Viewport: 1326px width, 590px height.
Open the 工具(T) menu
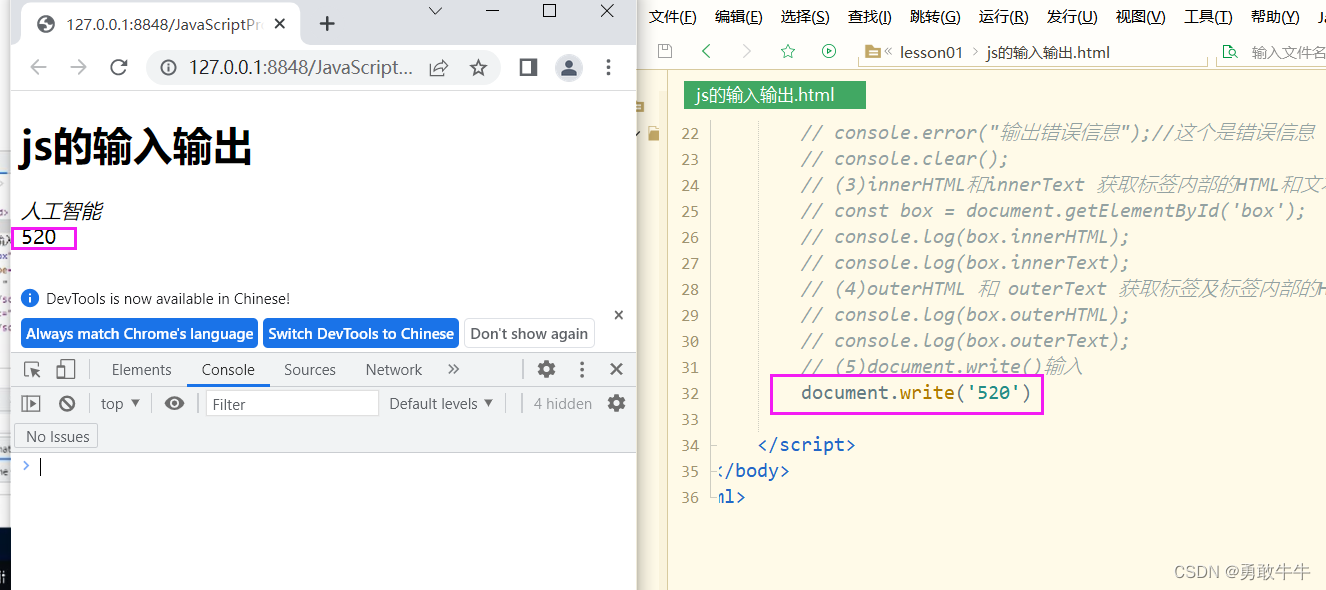coord(1209,16)
